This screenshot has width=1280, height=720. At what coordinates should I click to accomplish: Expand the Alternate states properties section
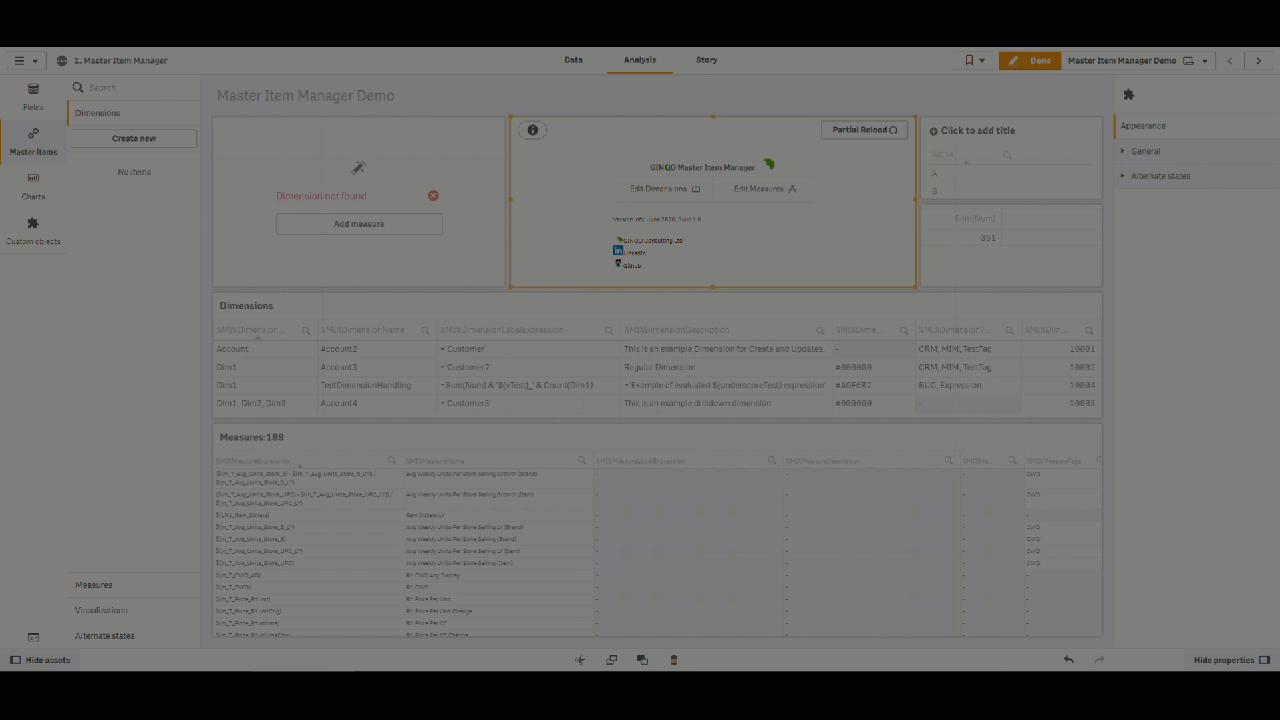tap(1197, 176)
